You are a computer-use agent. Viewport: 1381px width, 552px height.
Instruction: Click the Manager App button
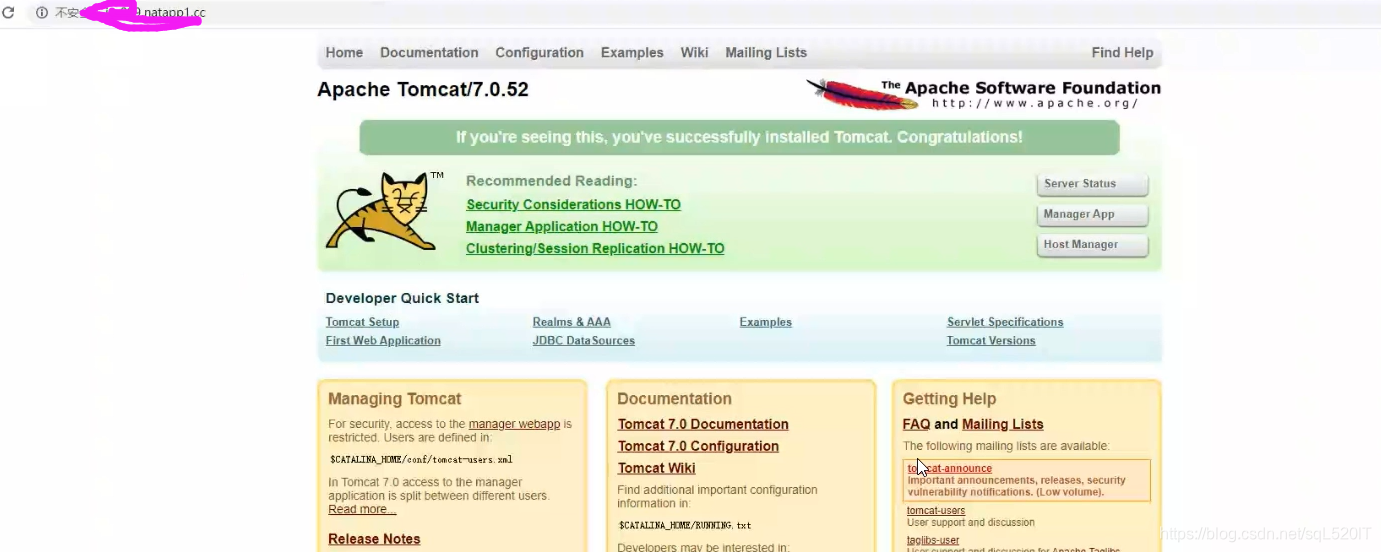click(x=1092, y=214)
